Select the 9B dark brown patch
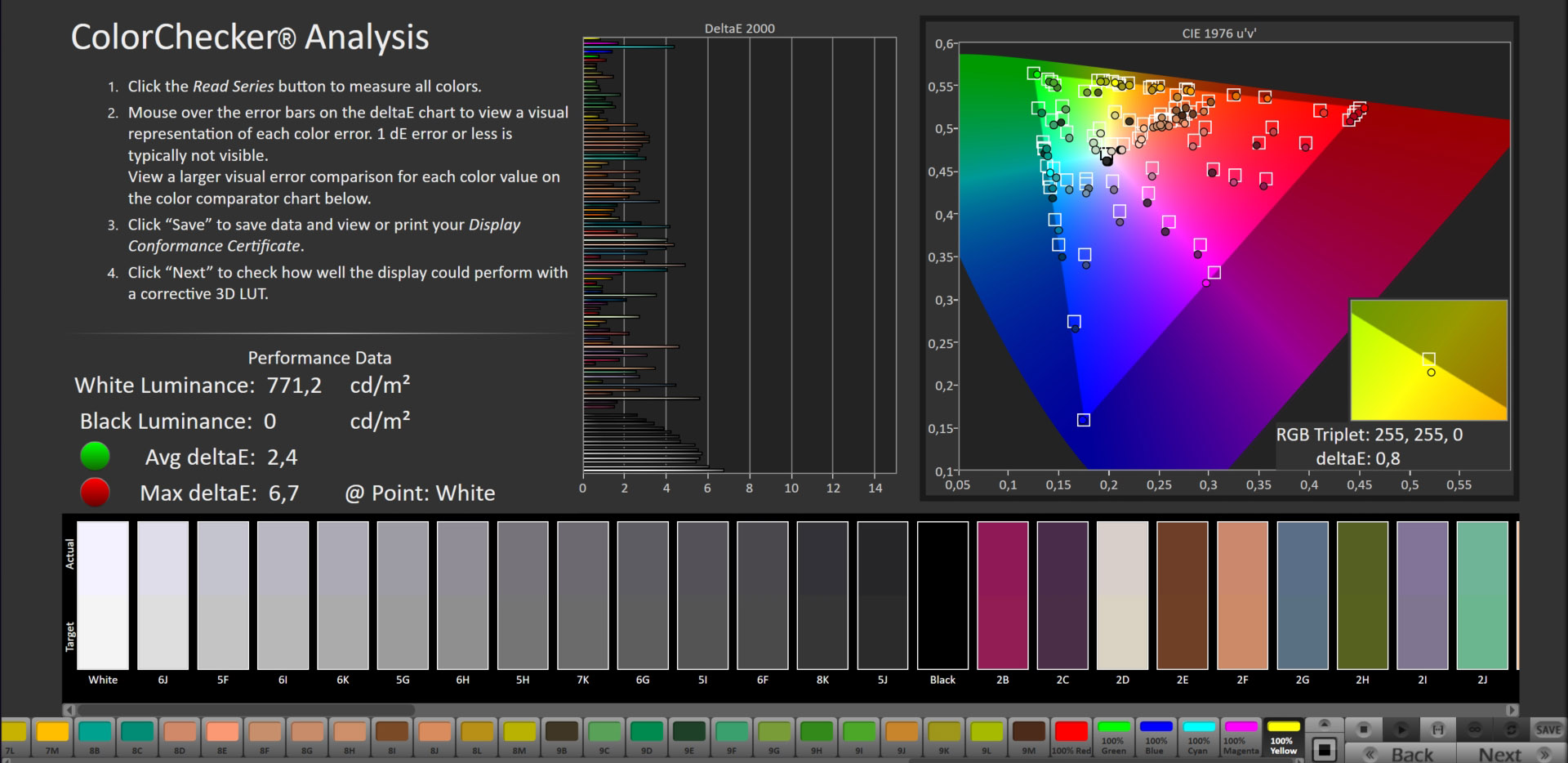Image resolution: width=1568 pixels, height=763 pixels. click(561, 737)
